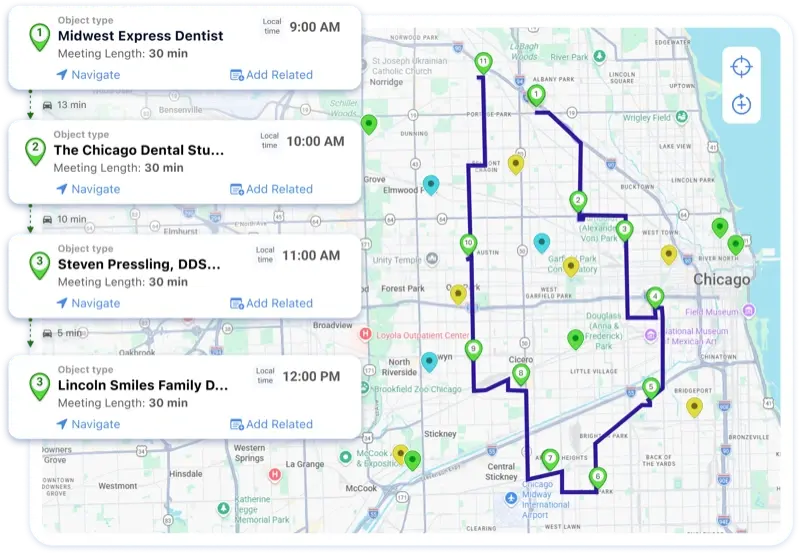Click Add Related on Chicago Dental card
800x554 pixels.
[271, 189]
